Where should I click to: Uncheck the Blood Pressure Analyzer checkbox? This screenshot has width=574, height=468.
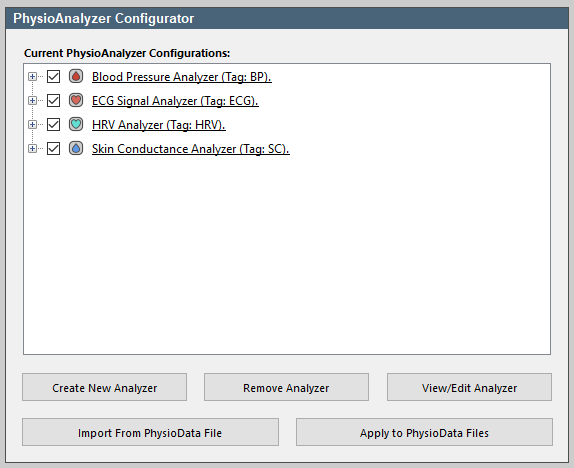(53, 77)
